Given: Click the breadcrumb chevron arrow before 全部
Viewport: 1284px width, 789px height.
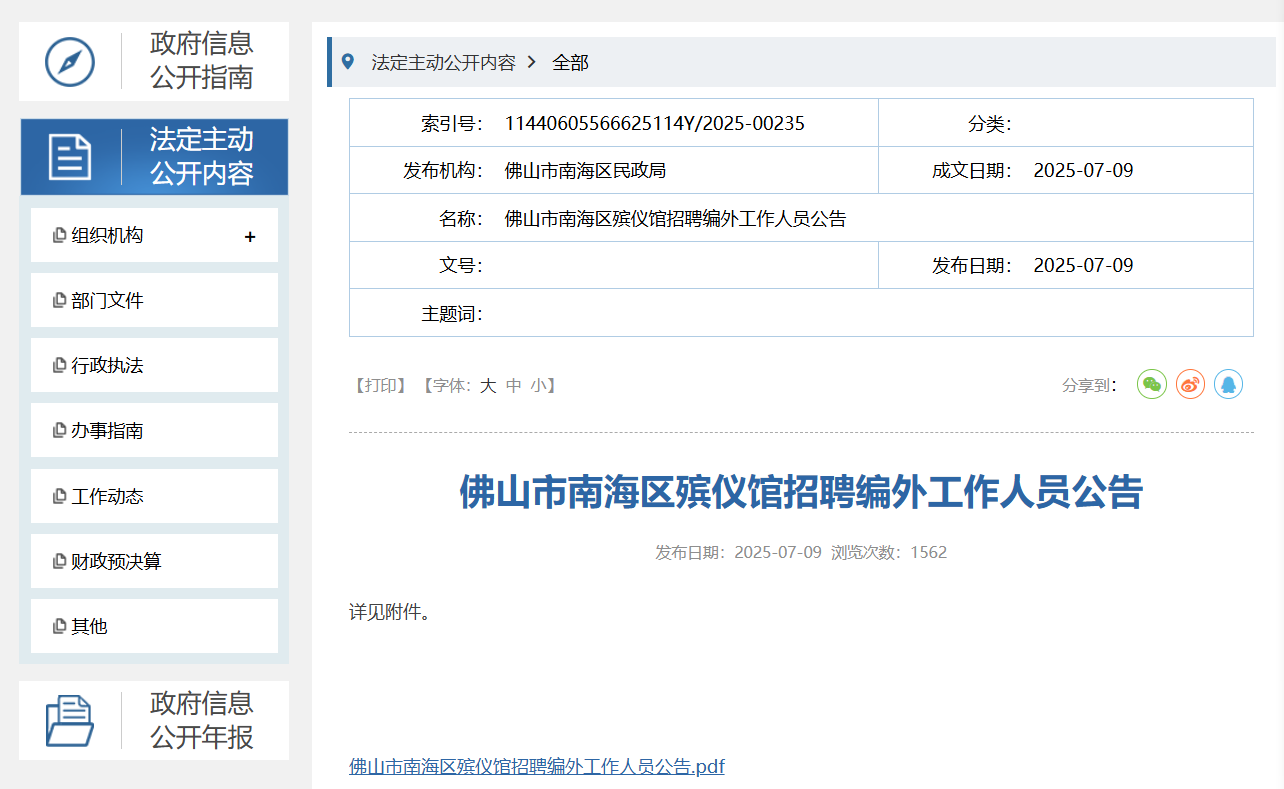Looking at the screenshot, I should click(x=532, y=62).
